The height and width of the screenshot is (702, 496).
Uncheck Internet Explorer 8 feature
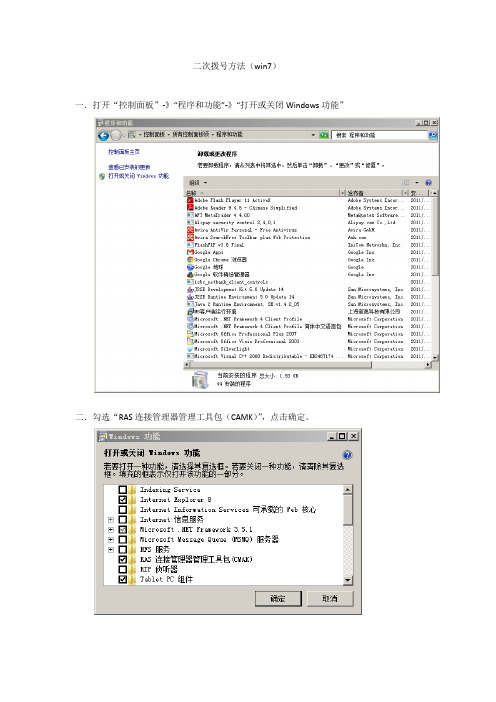(x=123, y=500)
